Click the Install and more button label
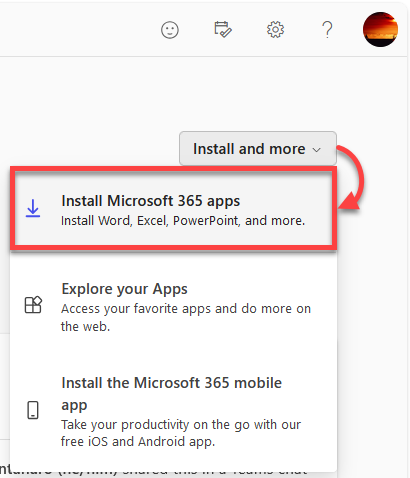 click(x=249, y=149)
